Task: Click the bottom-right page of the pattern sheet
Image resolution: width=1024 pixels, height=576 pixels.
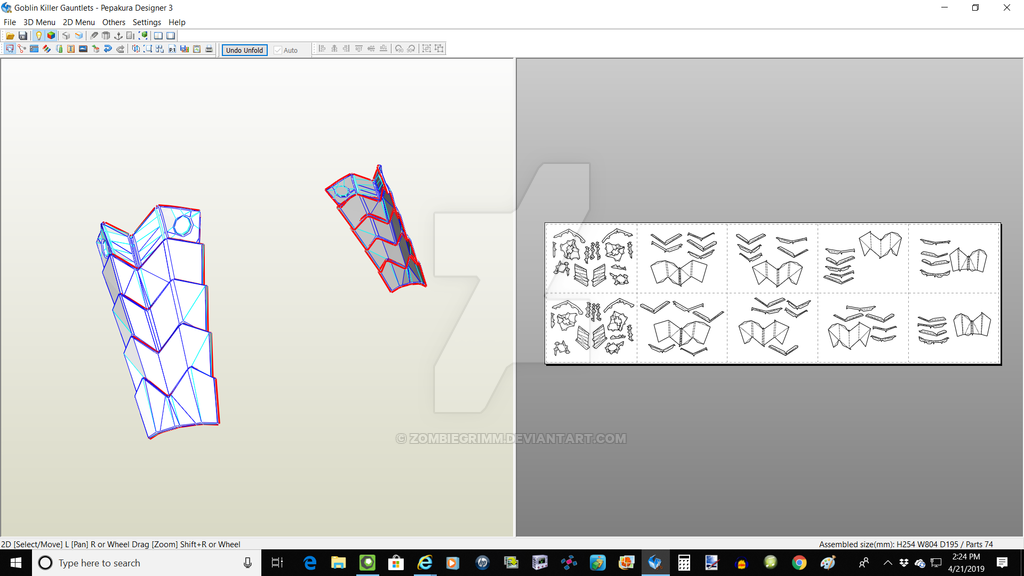Action: tap(955, 327)
